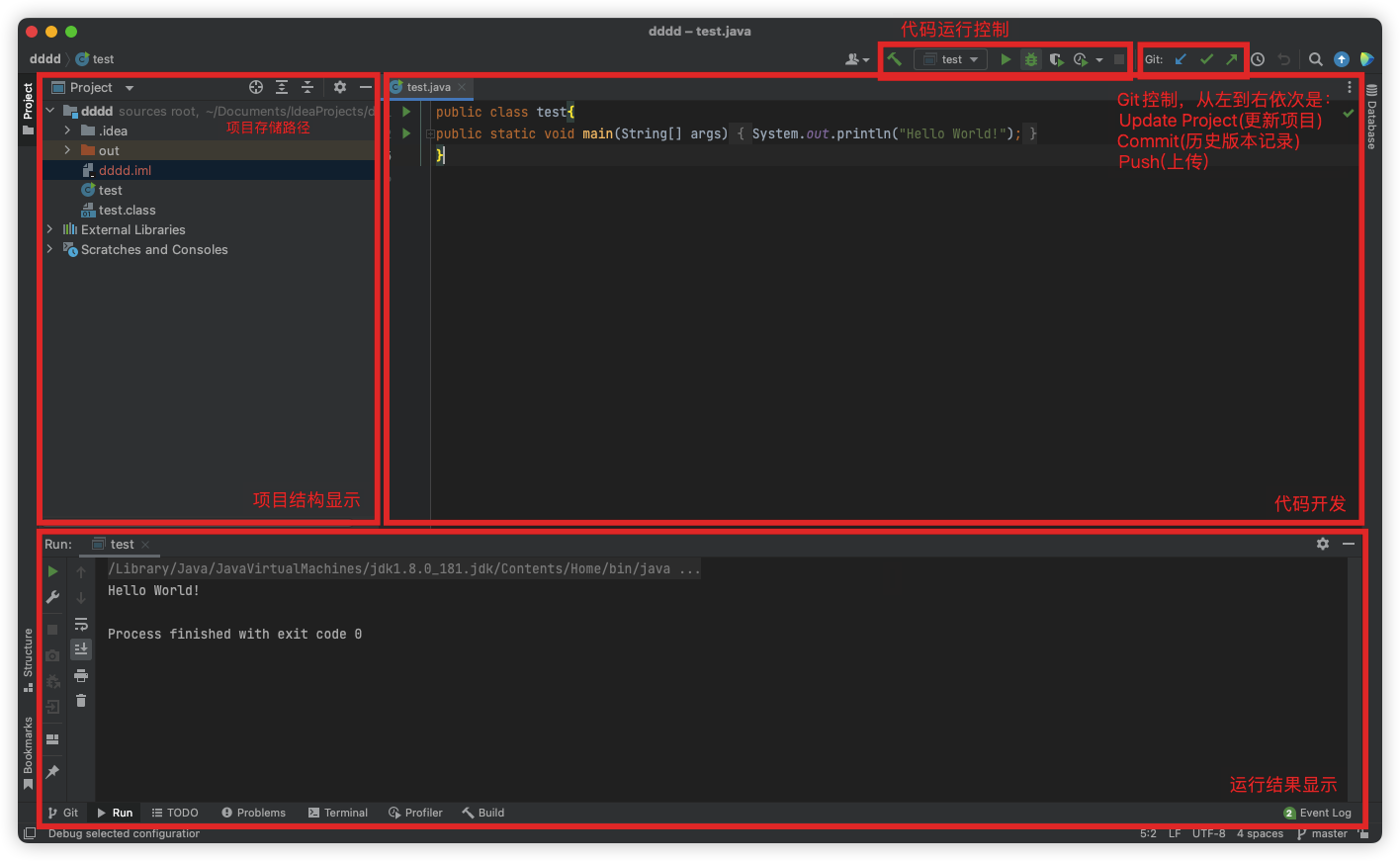The height and width of the screenshot is (861, 1400).
Task: Rerun 'test' from Run panel green arrow
Action: point(53,571)
